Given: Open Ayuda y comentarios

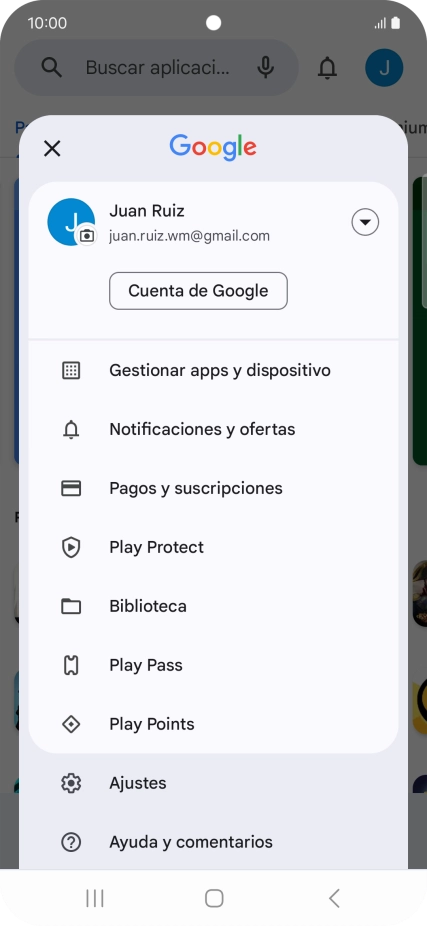Looking at the screenshot, I should click(213, 842).
